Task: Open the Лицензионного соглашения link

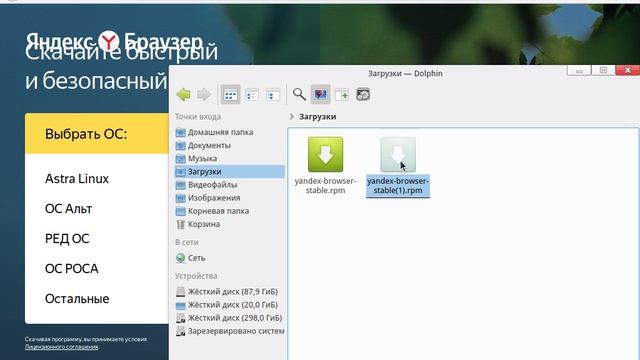Action: pos(61,347)
